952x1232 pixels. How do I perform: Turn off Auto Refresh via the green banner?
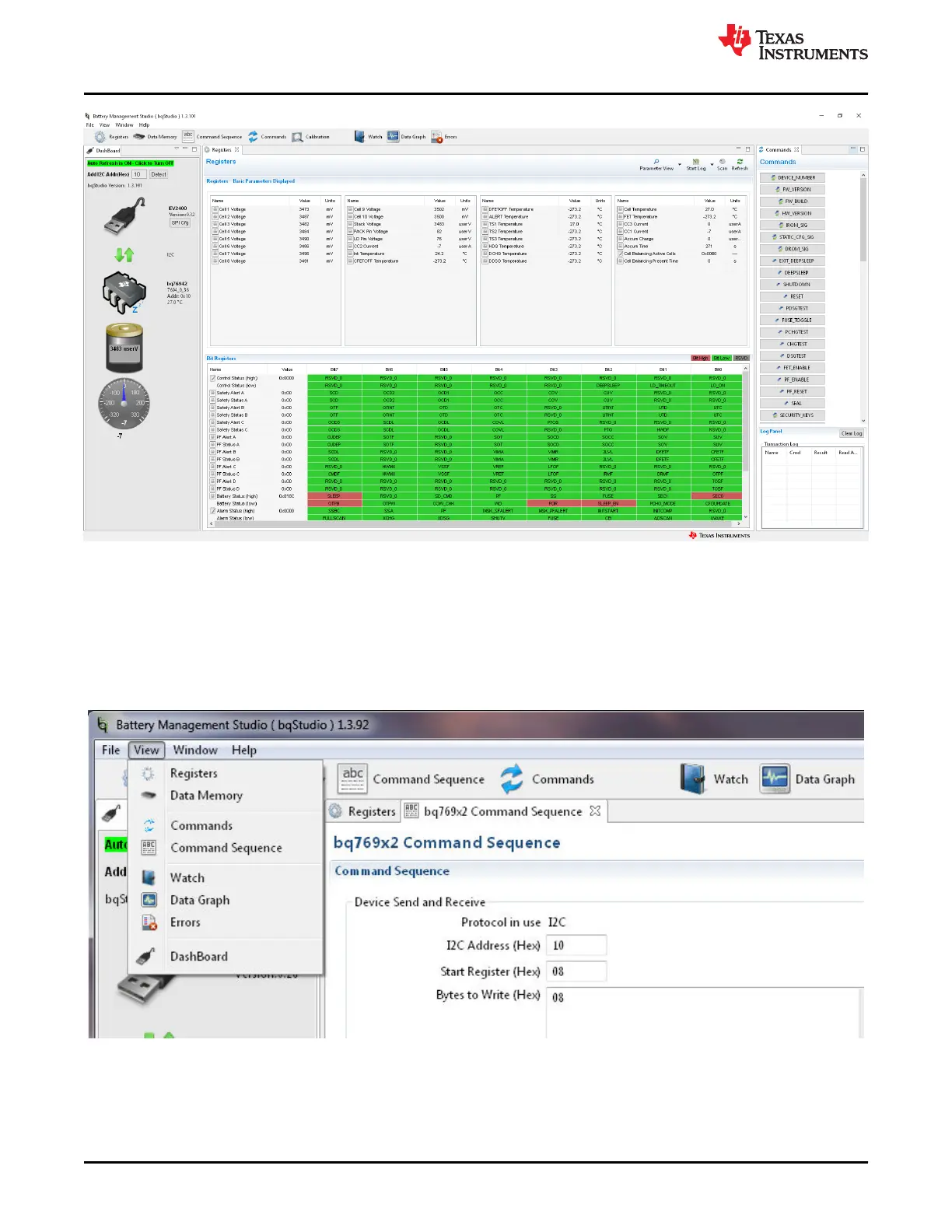[x=131, y=163]
